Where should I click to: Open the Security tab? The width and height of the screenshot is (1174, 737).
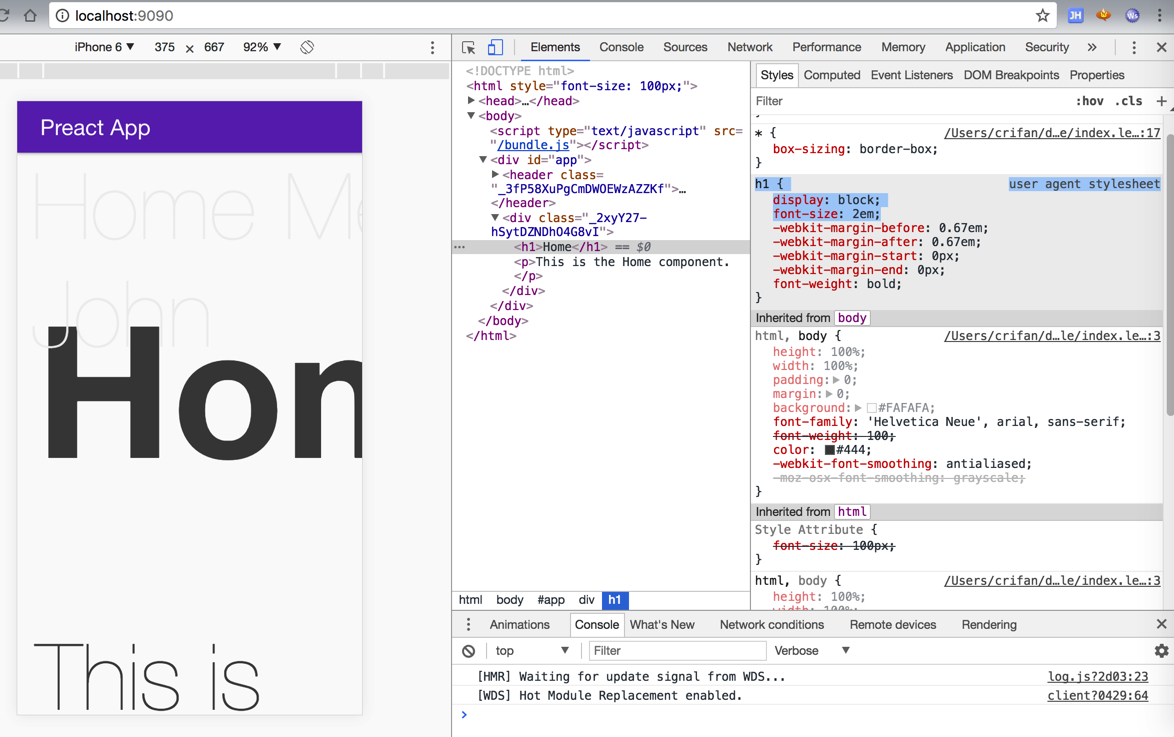[x=1047, y=47]
